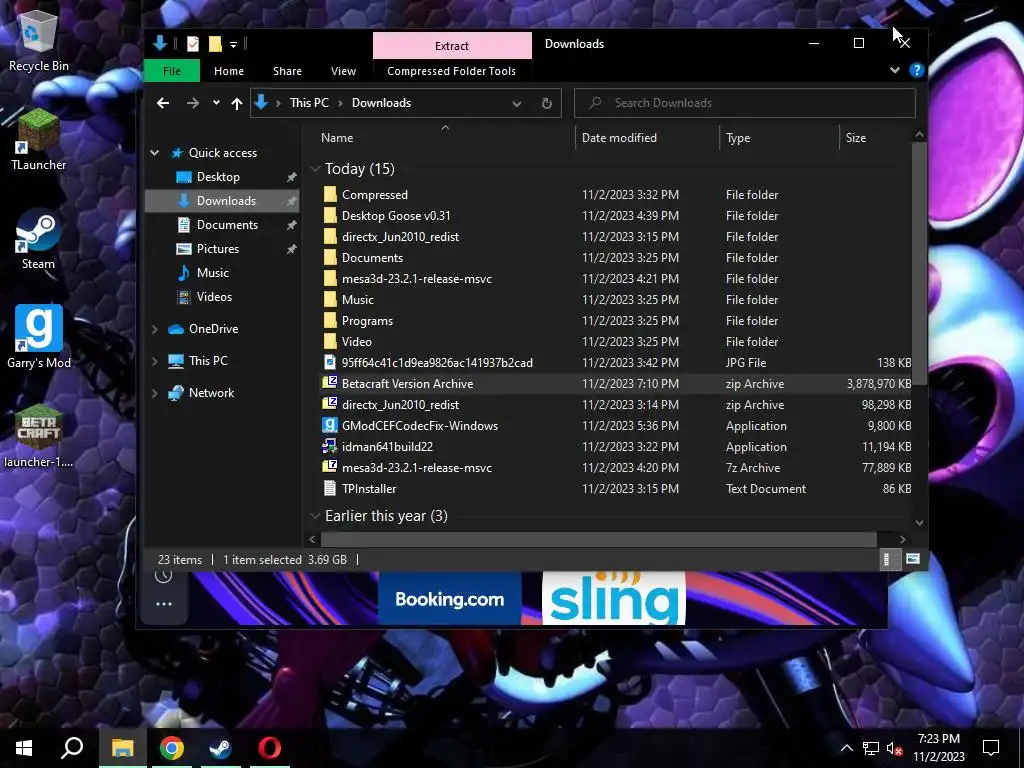Select the Betacraft launcher desktop icon
The width and height of the screenshot is (1024, 768).
point(39,436)
